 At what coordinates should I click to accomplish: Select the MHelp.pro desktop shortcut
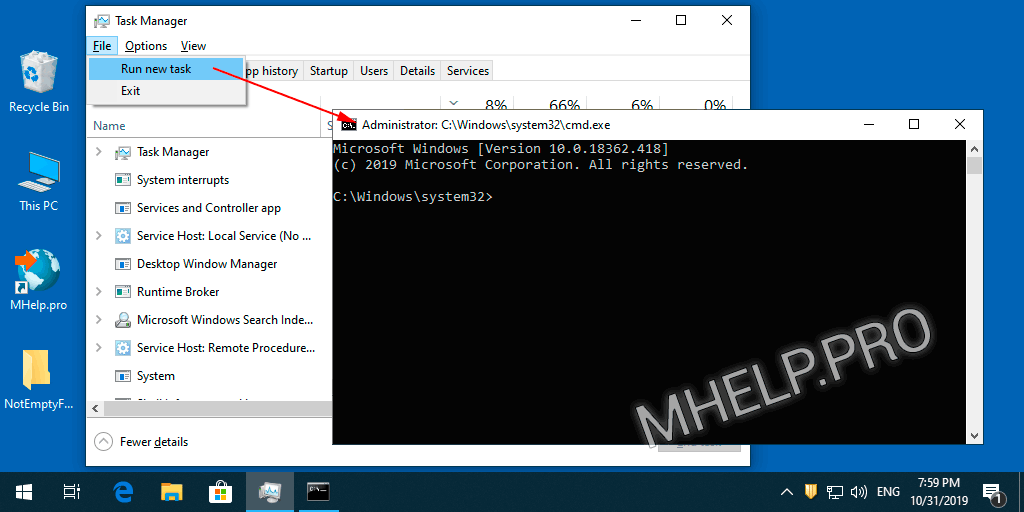[39, 280]
